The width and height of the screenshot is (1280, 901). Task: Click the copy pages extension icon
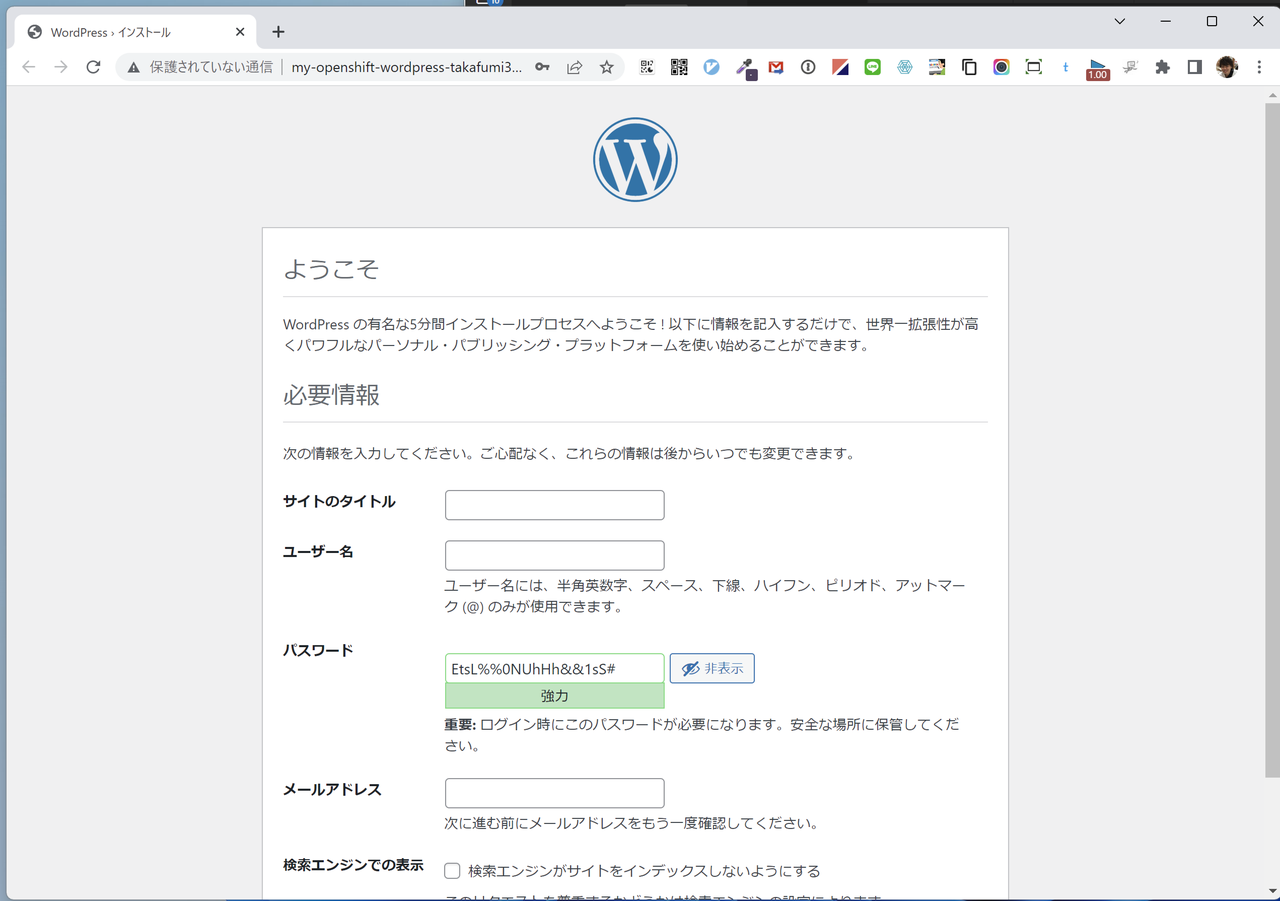click(x=969, y=67)
